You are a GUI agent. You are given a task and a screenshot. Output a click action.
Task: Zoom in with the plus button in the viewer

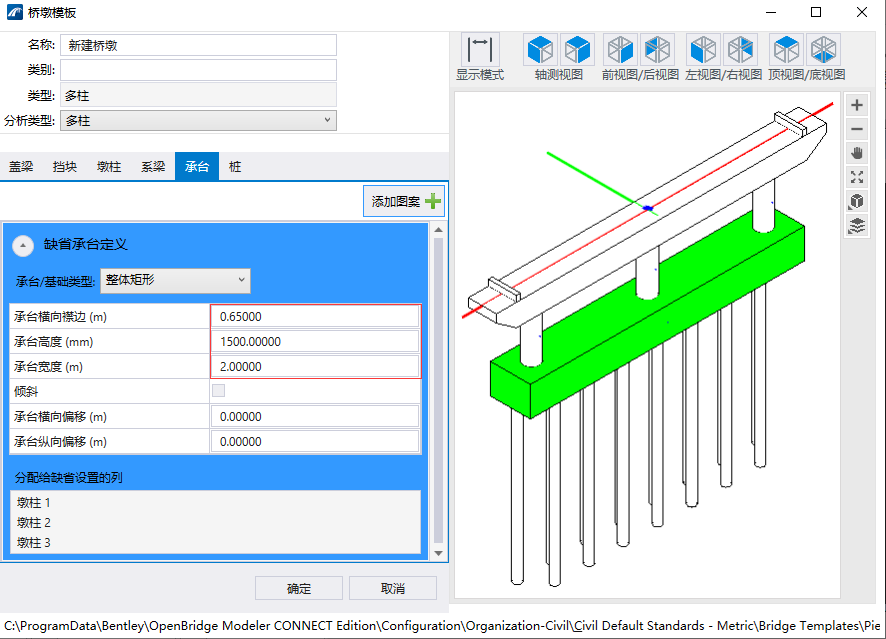click(857, 106)
